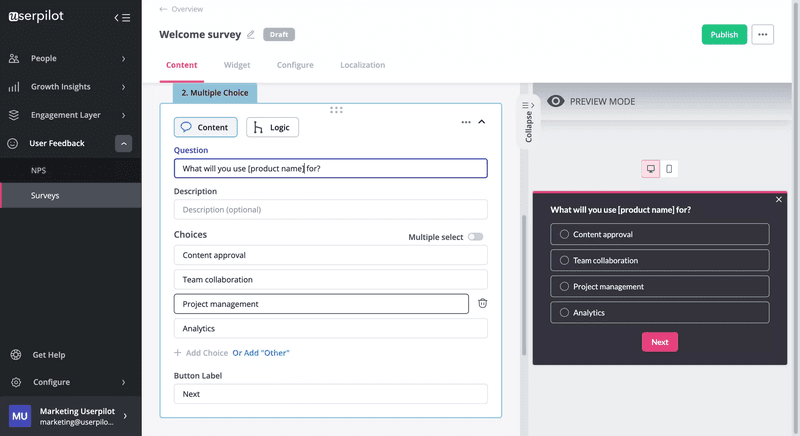Select Analytics radio option in preview
The width and height of the screenshot is (800, 436).
pyautogui.click(x=564, y=313)
